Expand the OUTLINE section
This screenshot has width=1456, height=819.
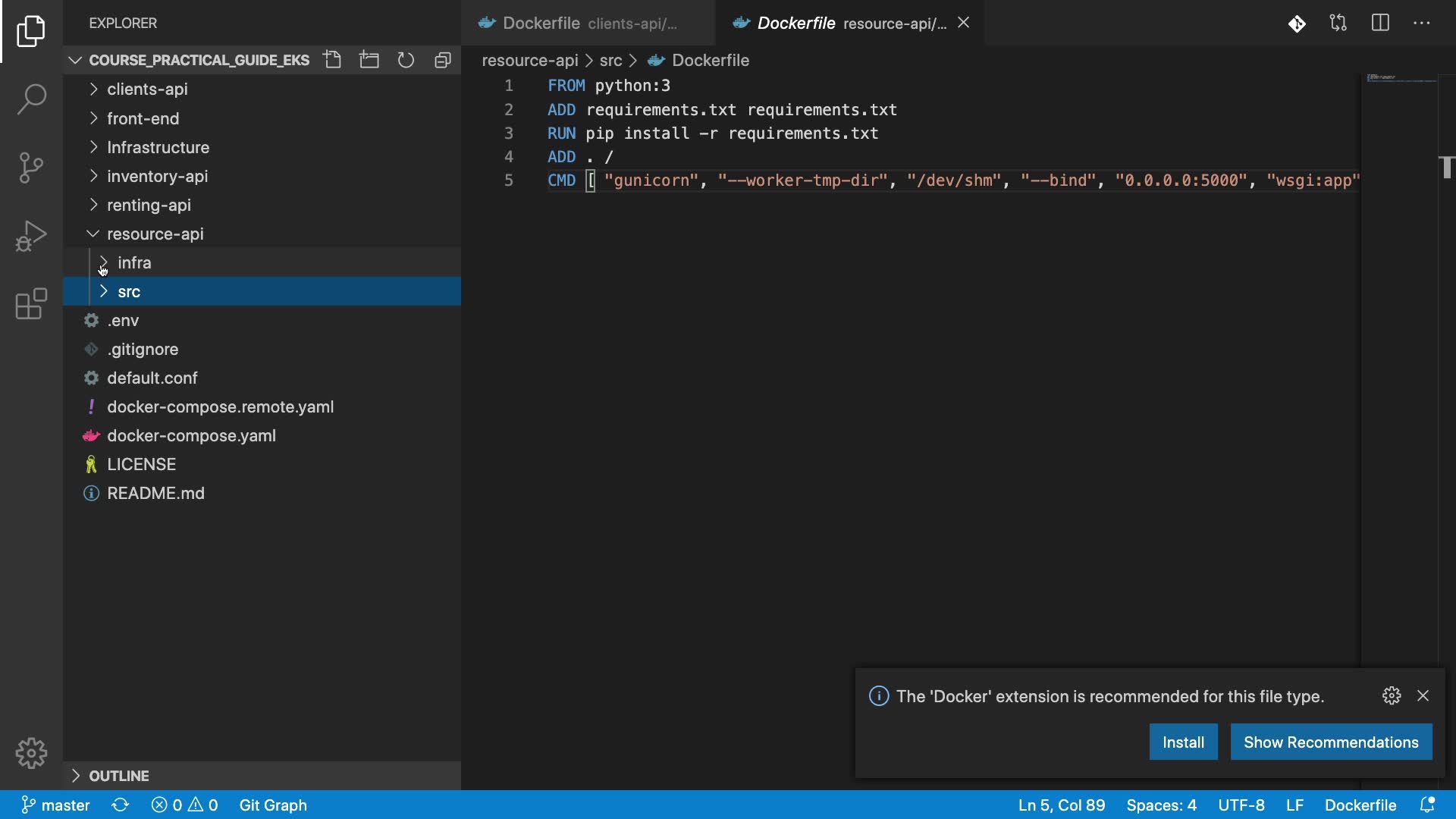pos(119,776)
